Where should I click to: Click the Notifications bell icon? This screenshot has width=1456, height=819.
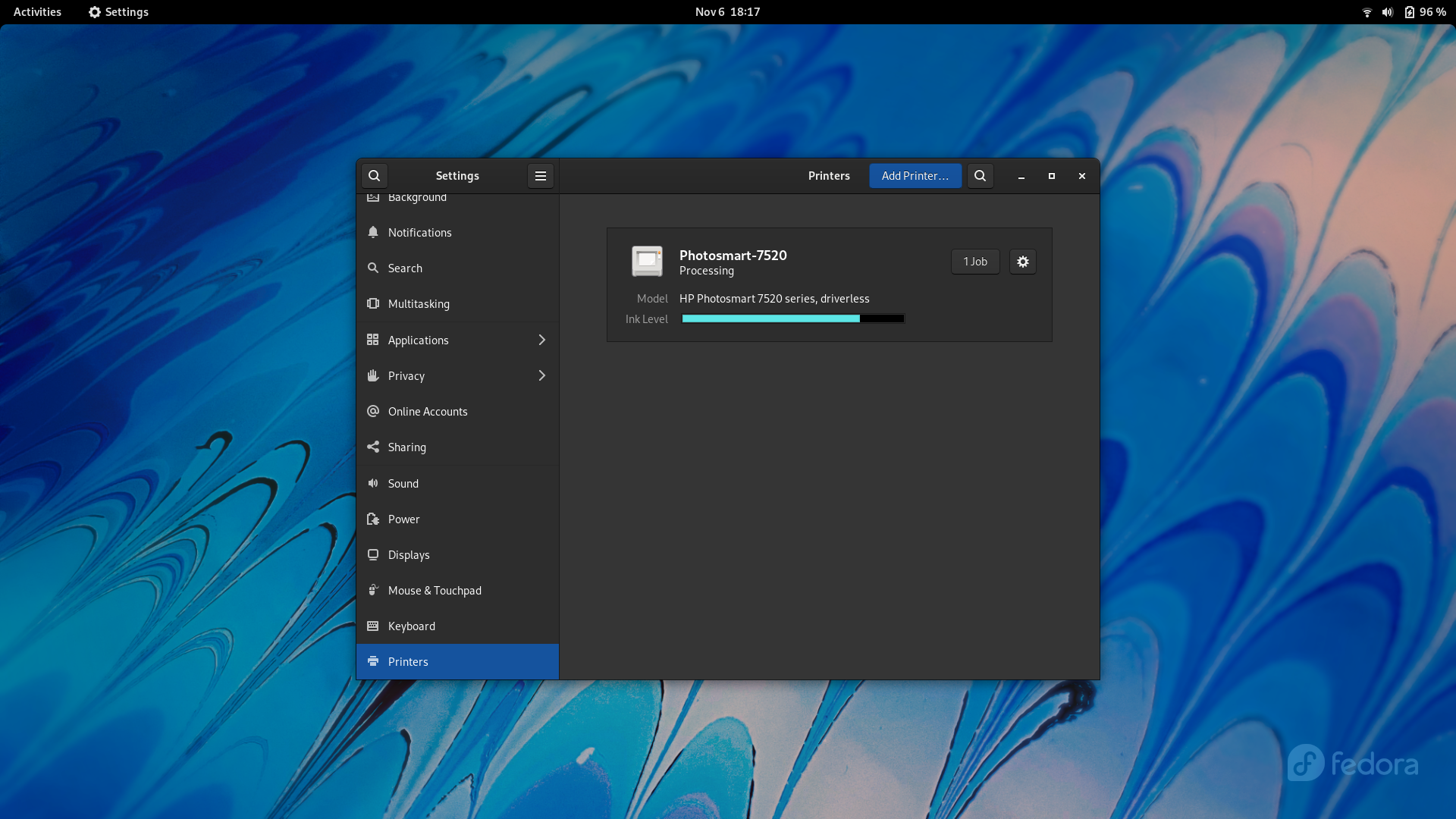point(373,232)
